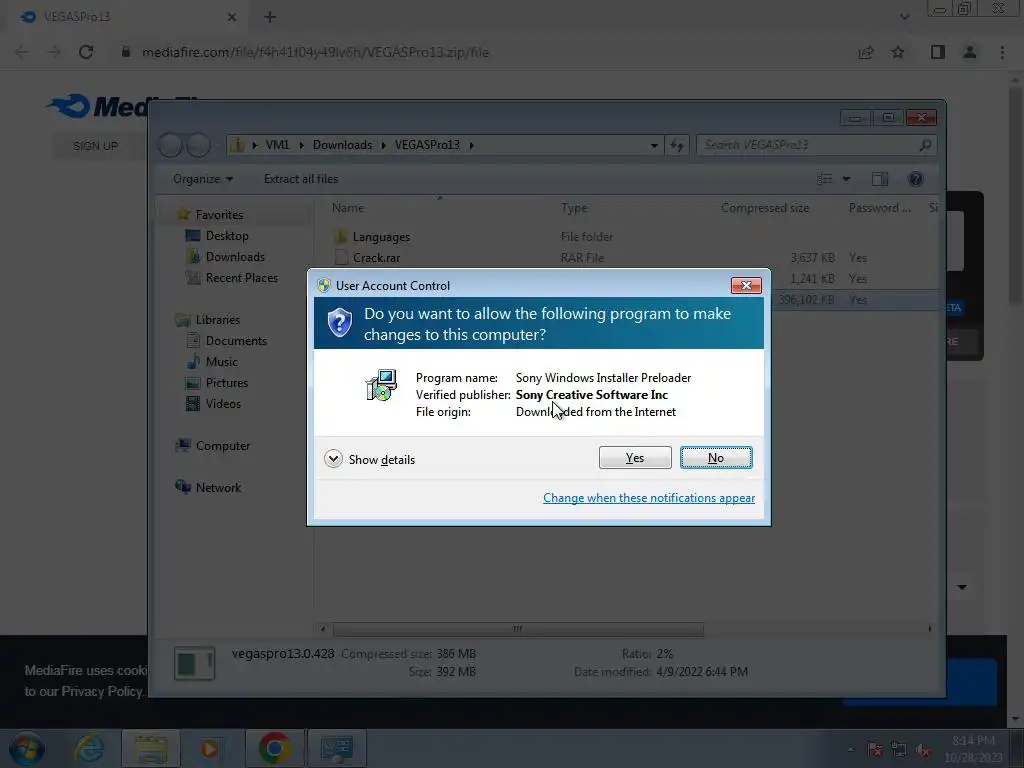Click the Sony installer program icon
Screen dimensions: 1024x768
(381, 385)
